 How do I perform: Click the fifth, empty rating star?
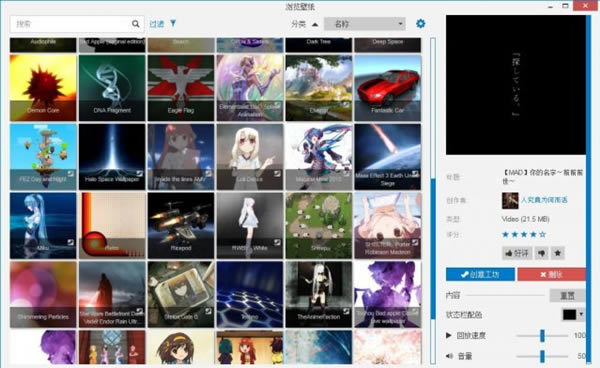(542, 234)
